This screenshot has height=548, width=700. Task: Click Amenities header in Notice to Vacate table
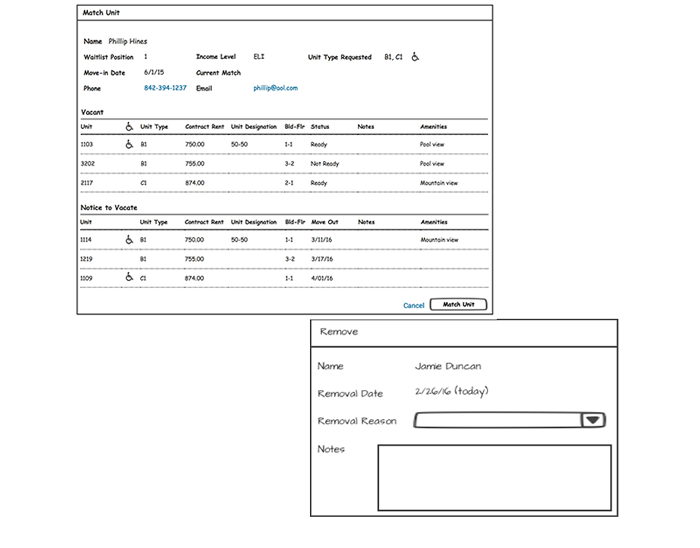(x=434, y=222)
